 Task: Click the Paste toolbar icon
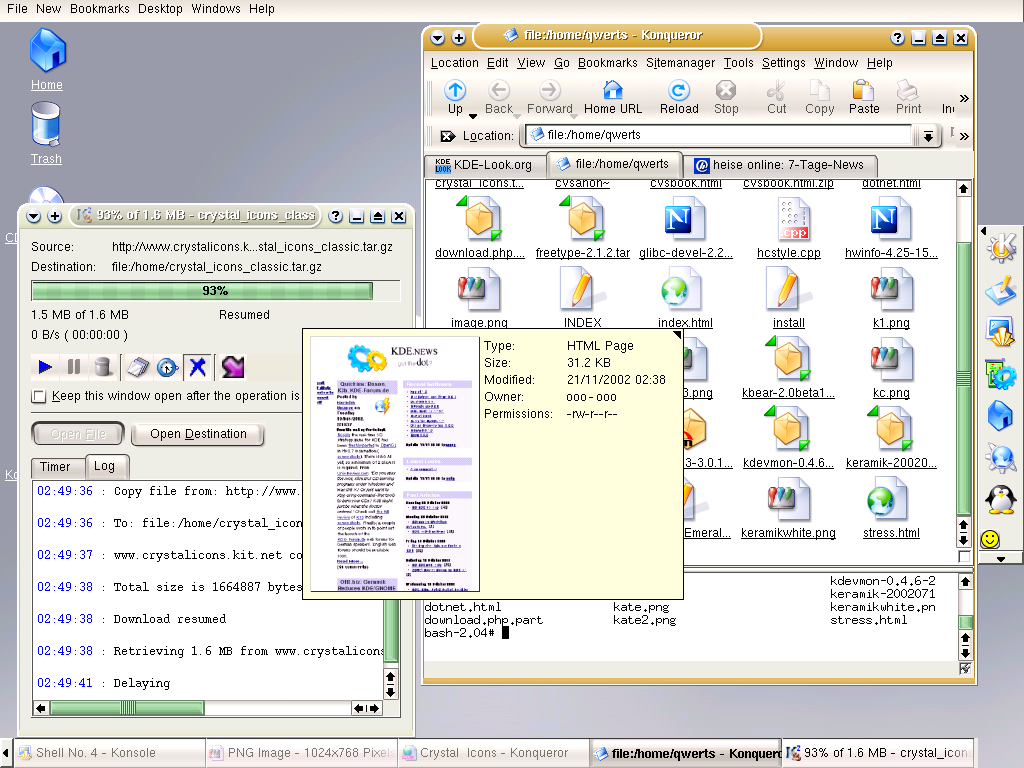pos(864,97)
